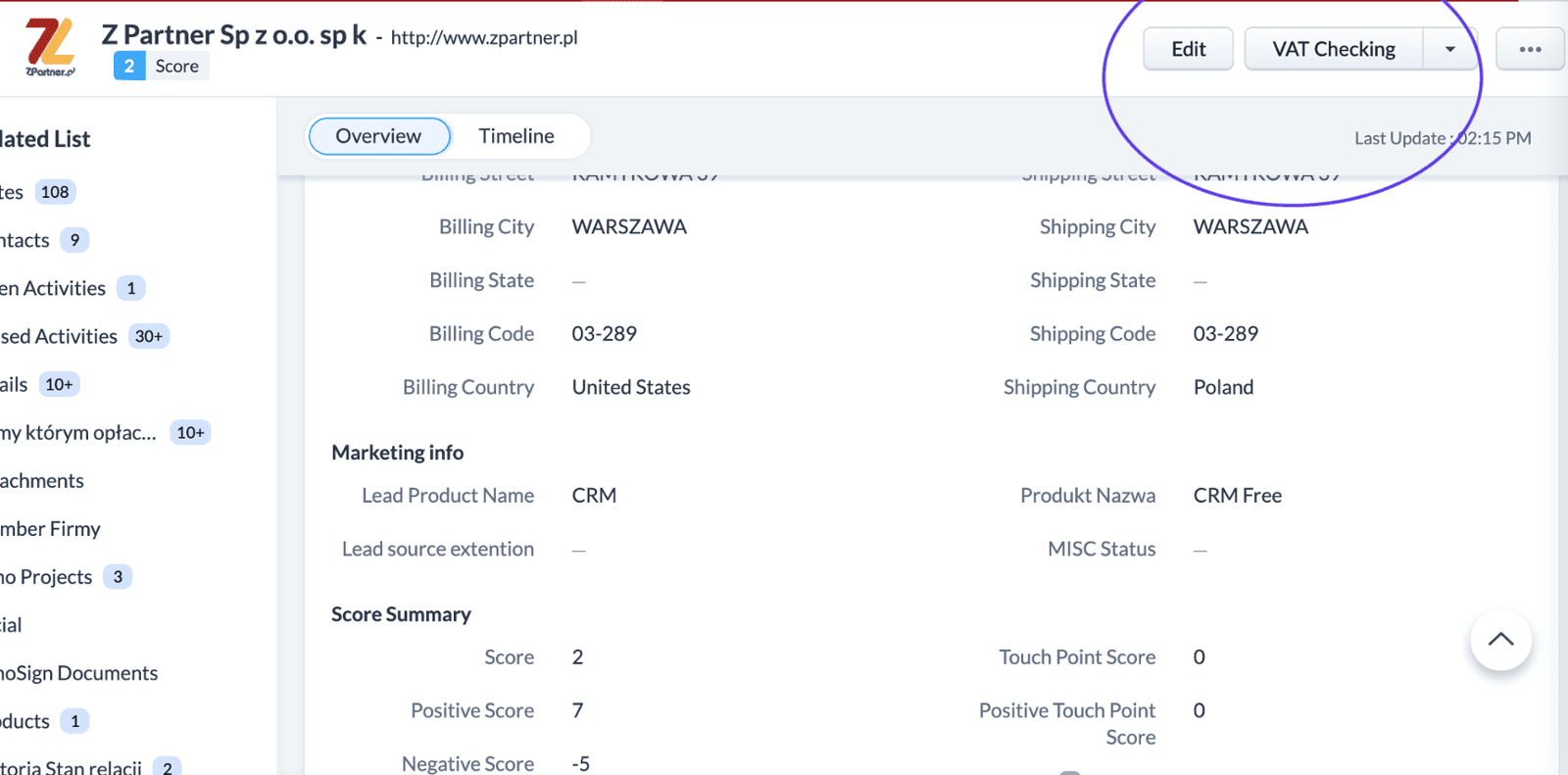1568x775 pixels.
Task: Open ZohoSign Documents related list
Action: pos(78,673)
